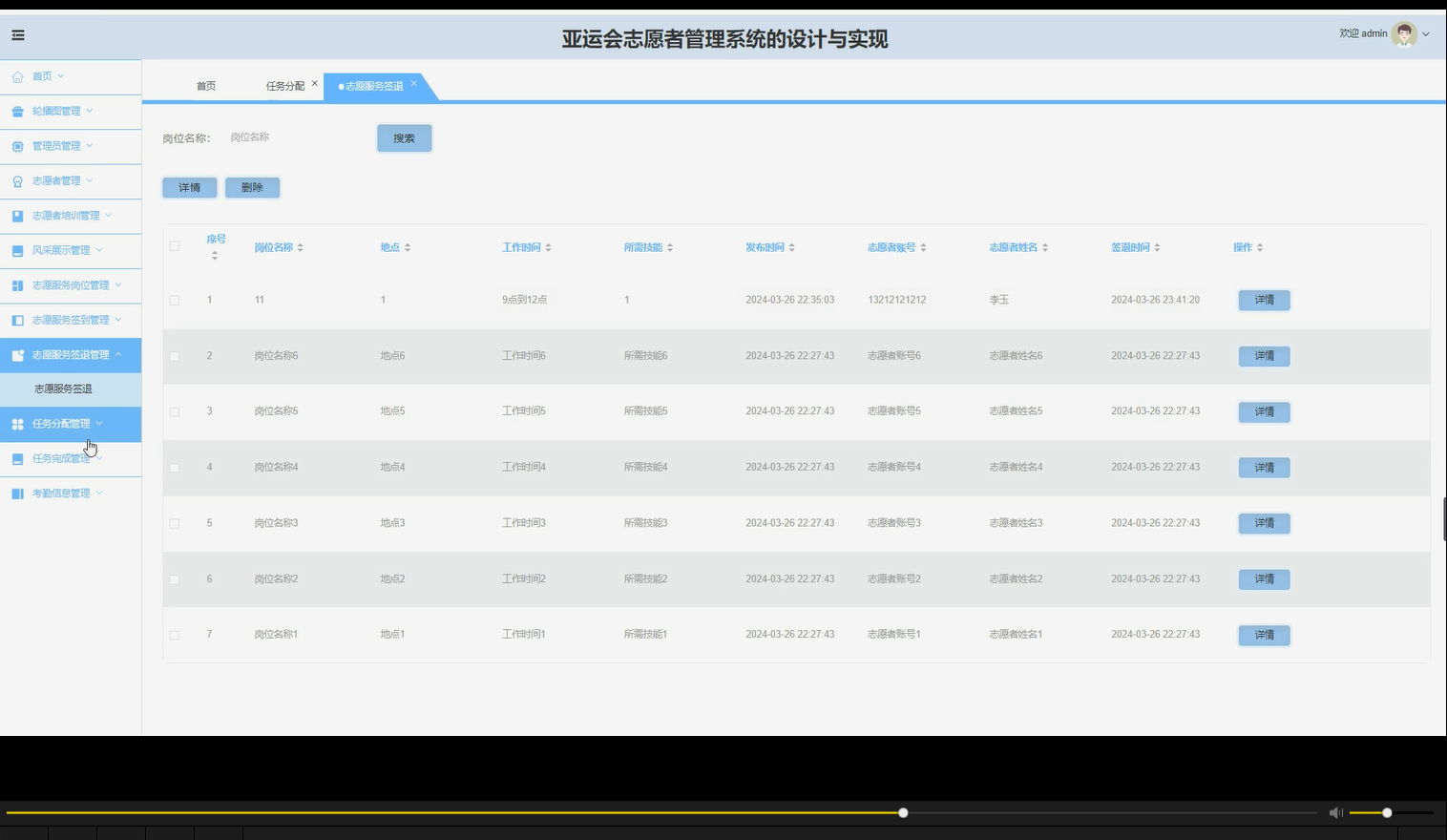Click the admin avatar picture
This screenshot has width=1447, height=840.
click(1404, 34)
